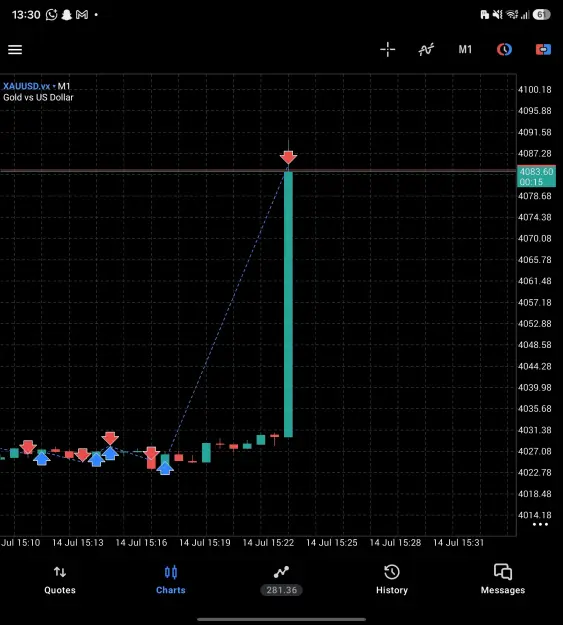
Task: Tap the status bar clock 13:30
Action: coord(26,15)
